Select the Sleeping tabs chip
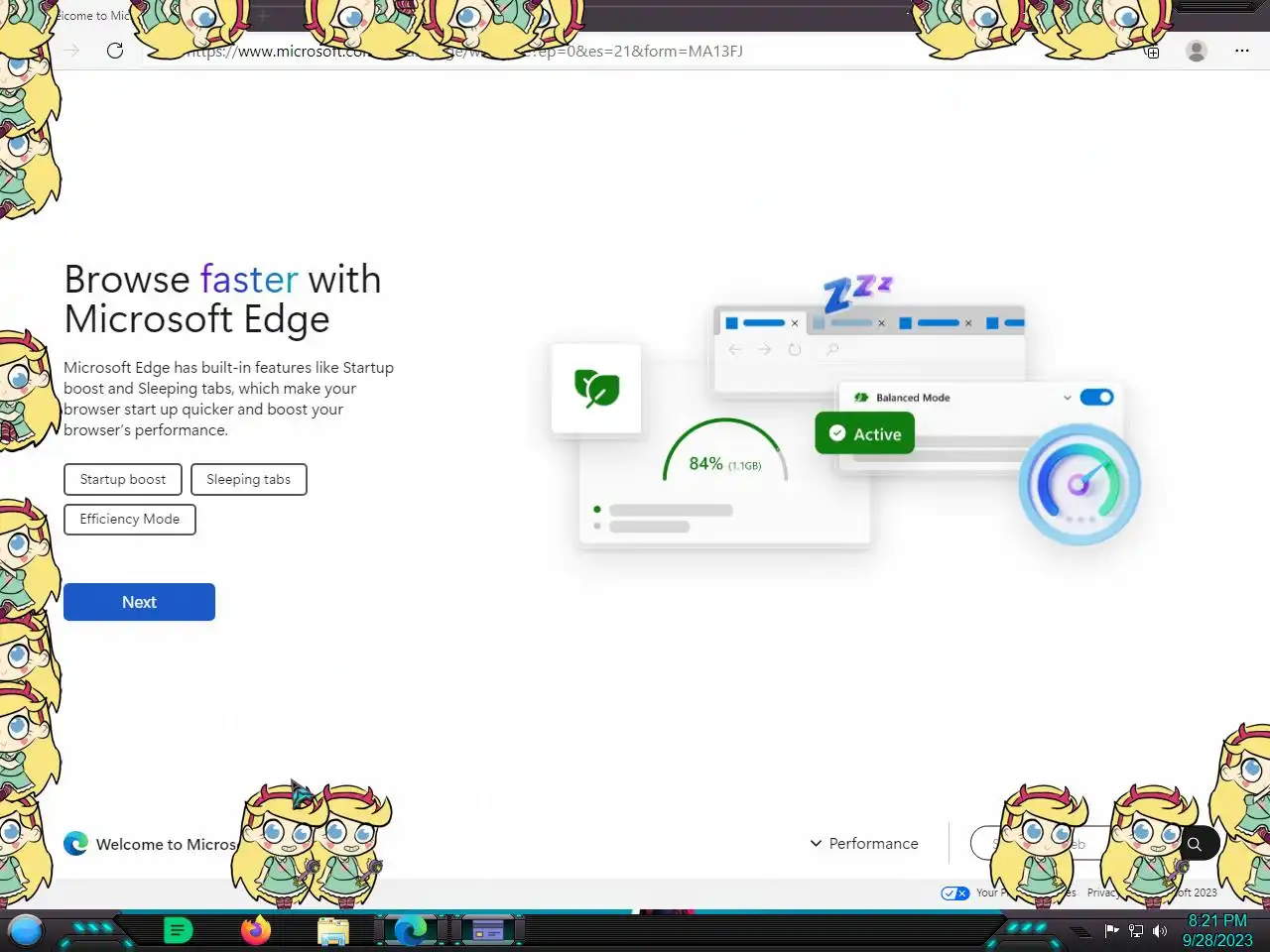Image resolution: width=1270 pixels, height=952 pixels. [248, 479]
